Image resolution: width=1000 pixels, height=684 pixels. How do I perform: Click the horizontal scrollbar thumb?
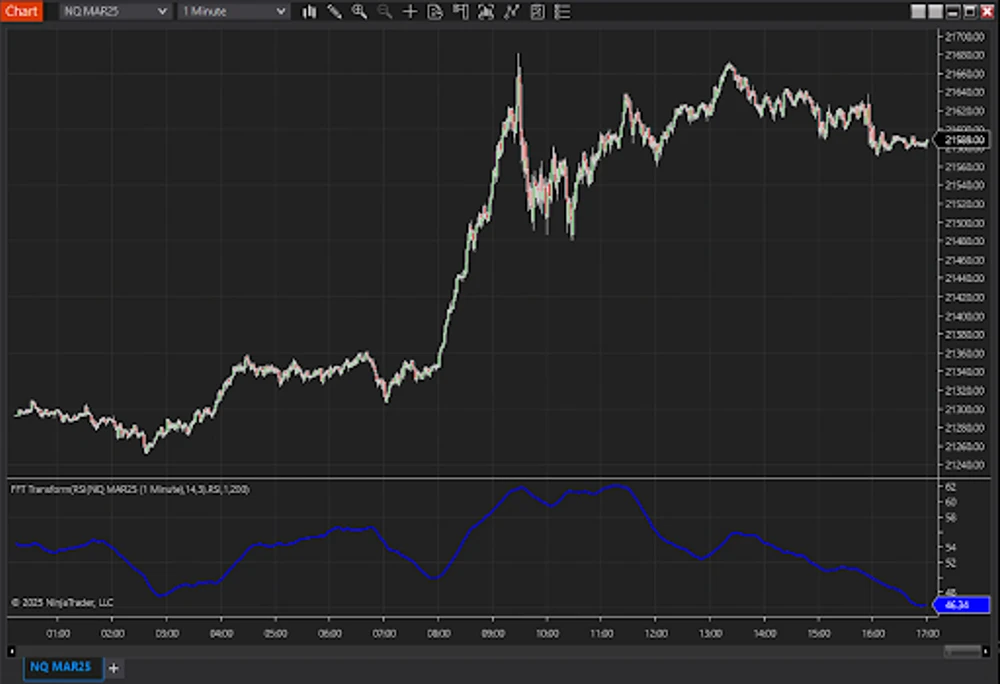pos(962,651)
